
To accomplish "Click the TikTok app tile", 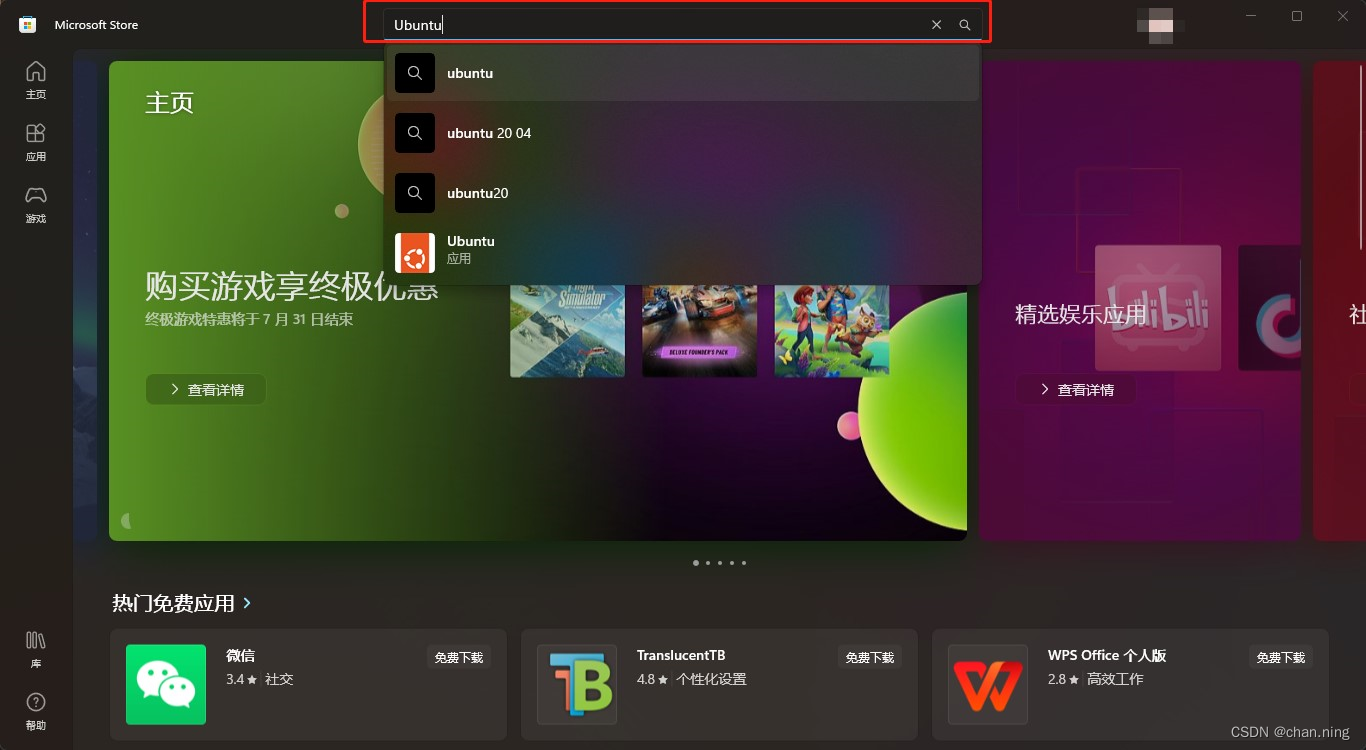I will point(1270,308).
